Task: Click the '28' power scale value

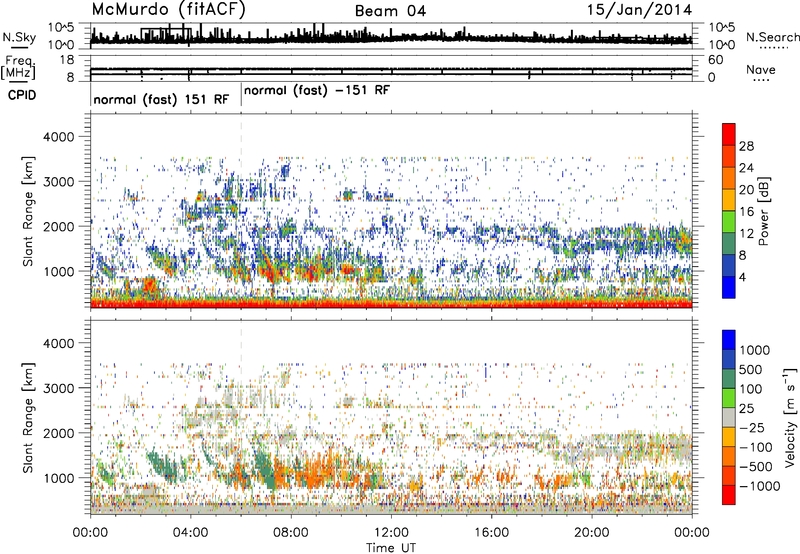Action: pyautogui.click(x=746, y=146)
